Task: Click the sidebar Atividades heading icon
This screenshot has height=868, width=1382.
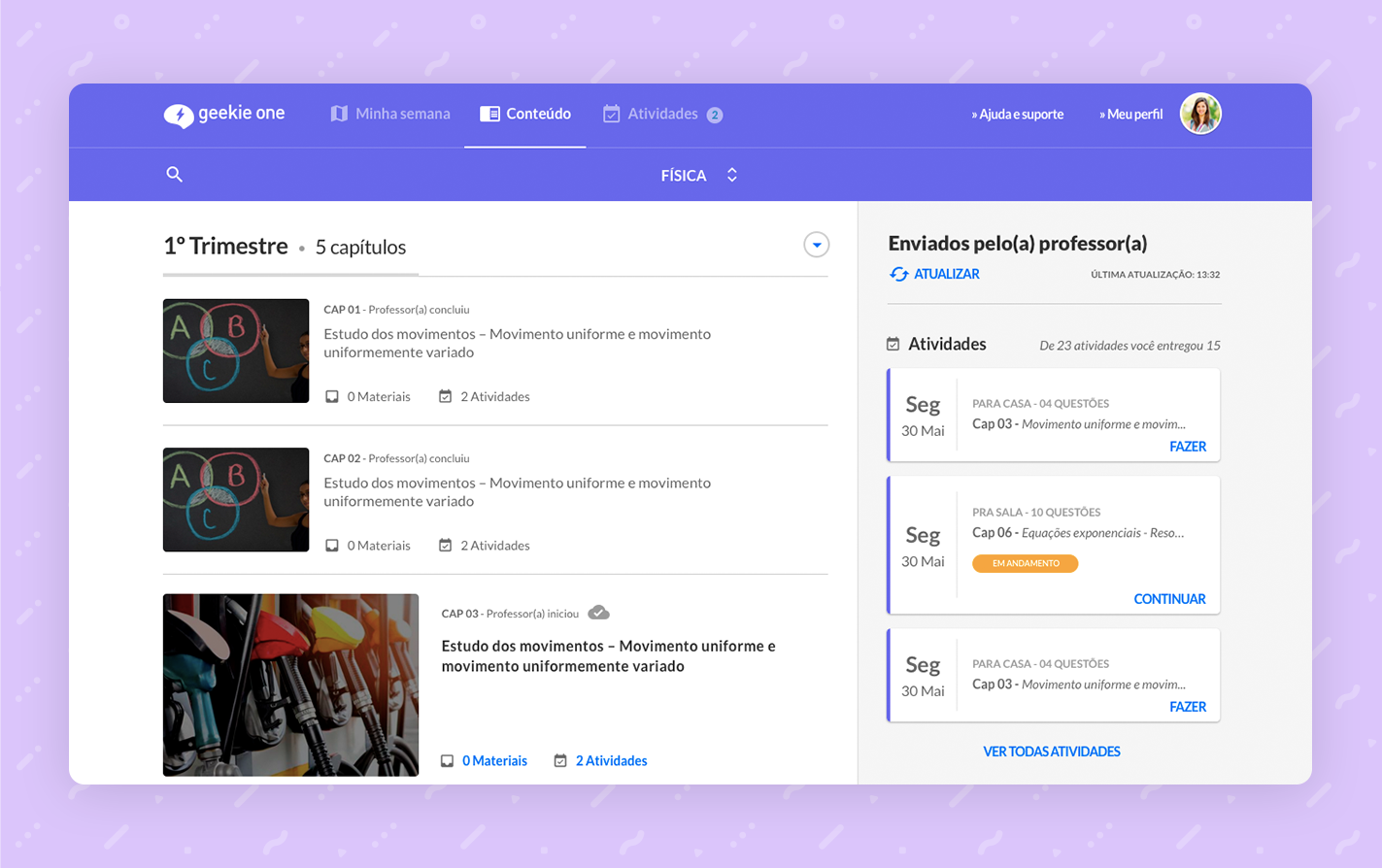Action: point(893,344)
